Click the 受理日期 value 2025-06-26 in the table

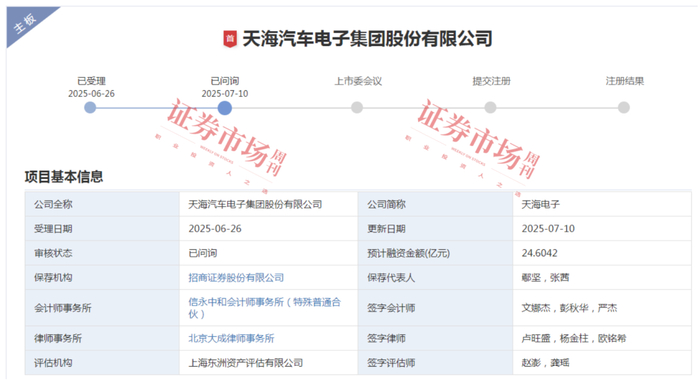[x=215, y=229]
